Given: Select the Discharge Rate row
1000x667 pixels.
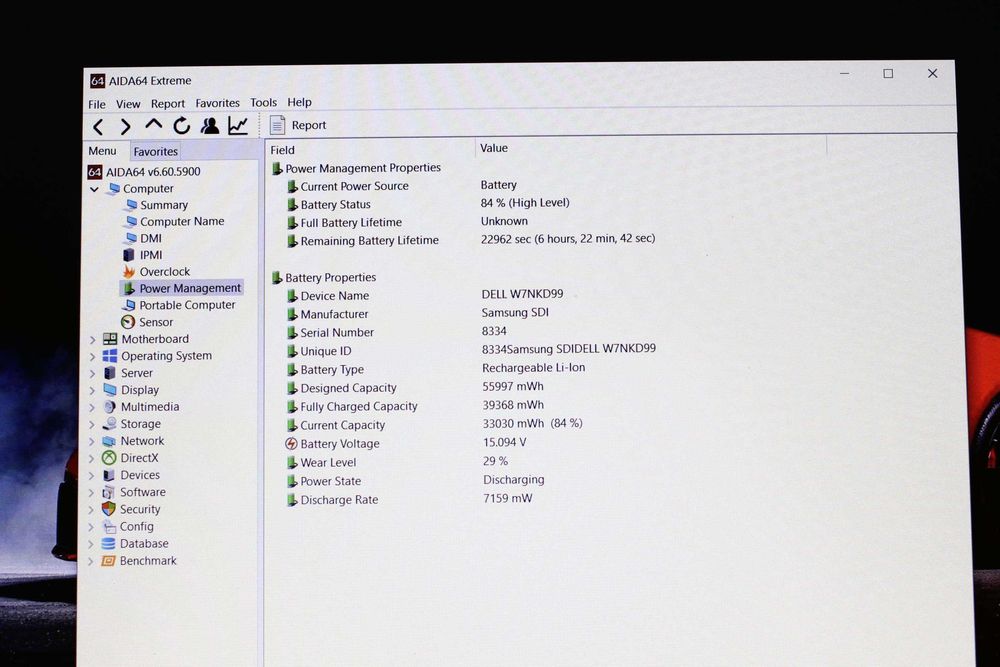Looking at the screenshot, I should tap(409, 499).
